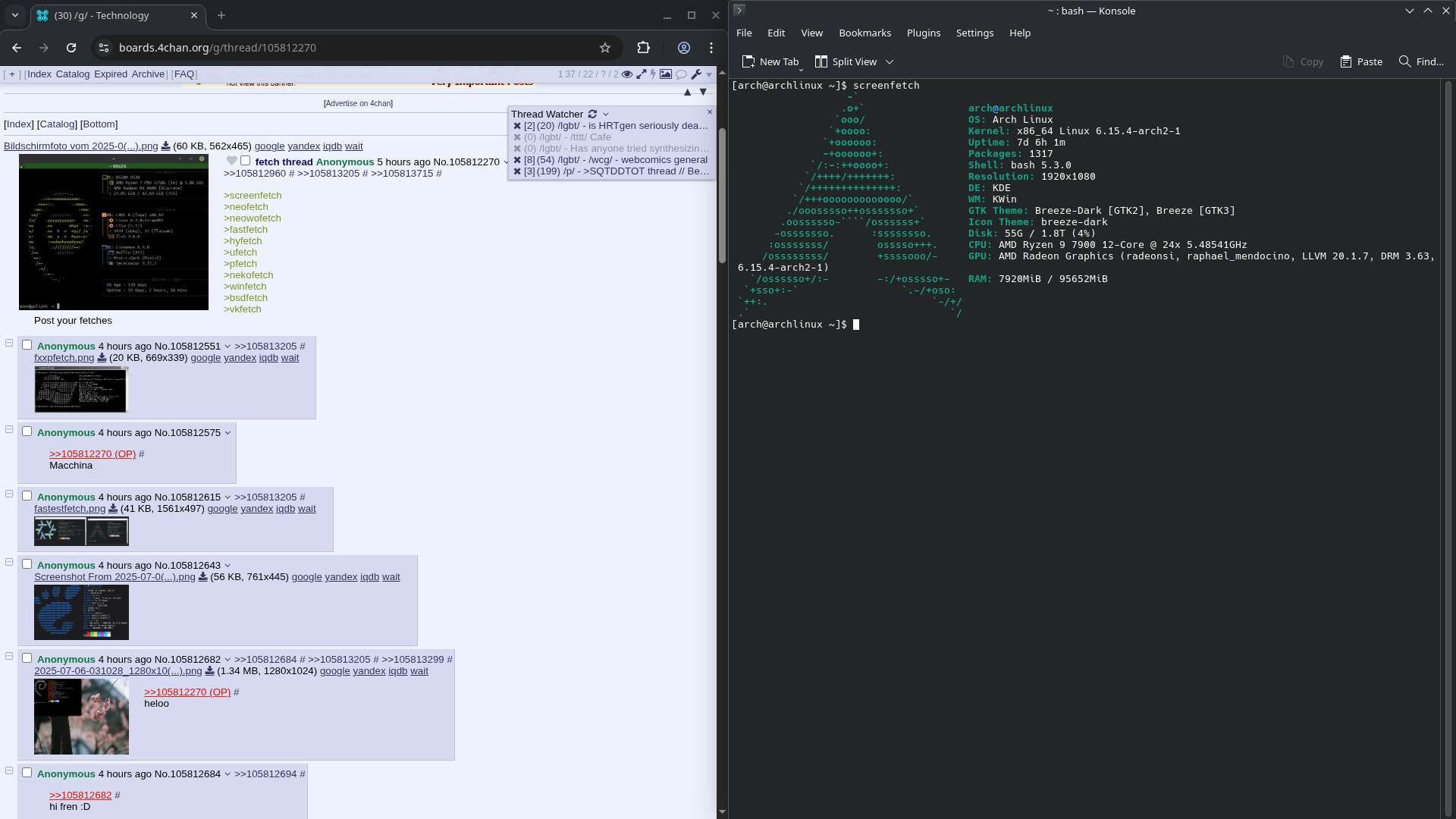Click Paste in the Konsole toolbar
Screen dimensions: 1456x819
point(1361,62)
